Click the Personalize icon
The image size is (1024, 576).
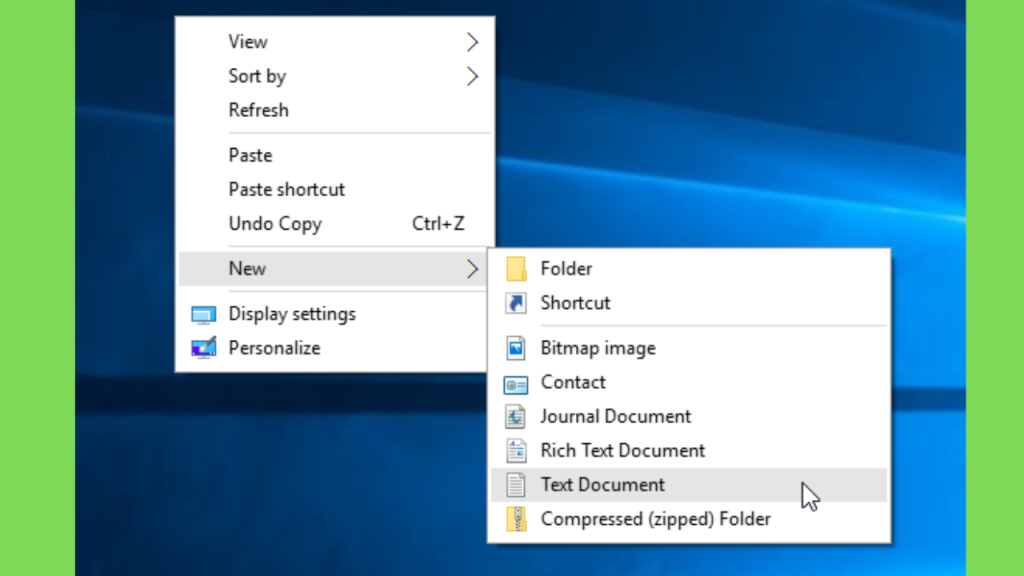204,348
